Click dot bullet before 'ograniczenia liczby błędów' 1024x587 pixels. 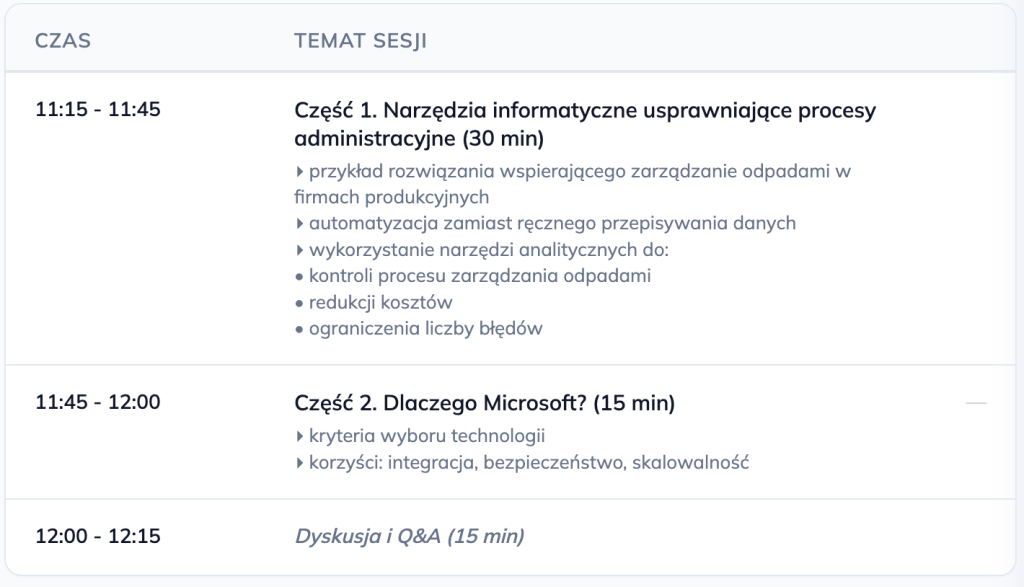(x=299, y=328)
